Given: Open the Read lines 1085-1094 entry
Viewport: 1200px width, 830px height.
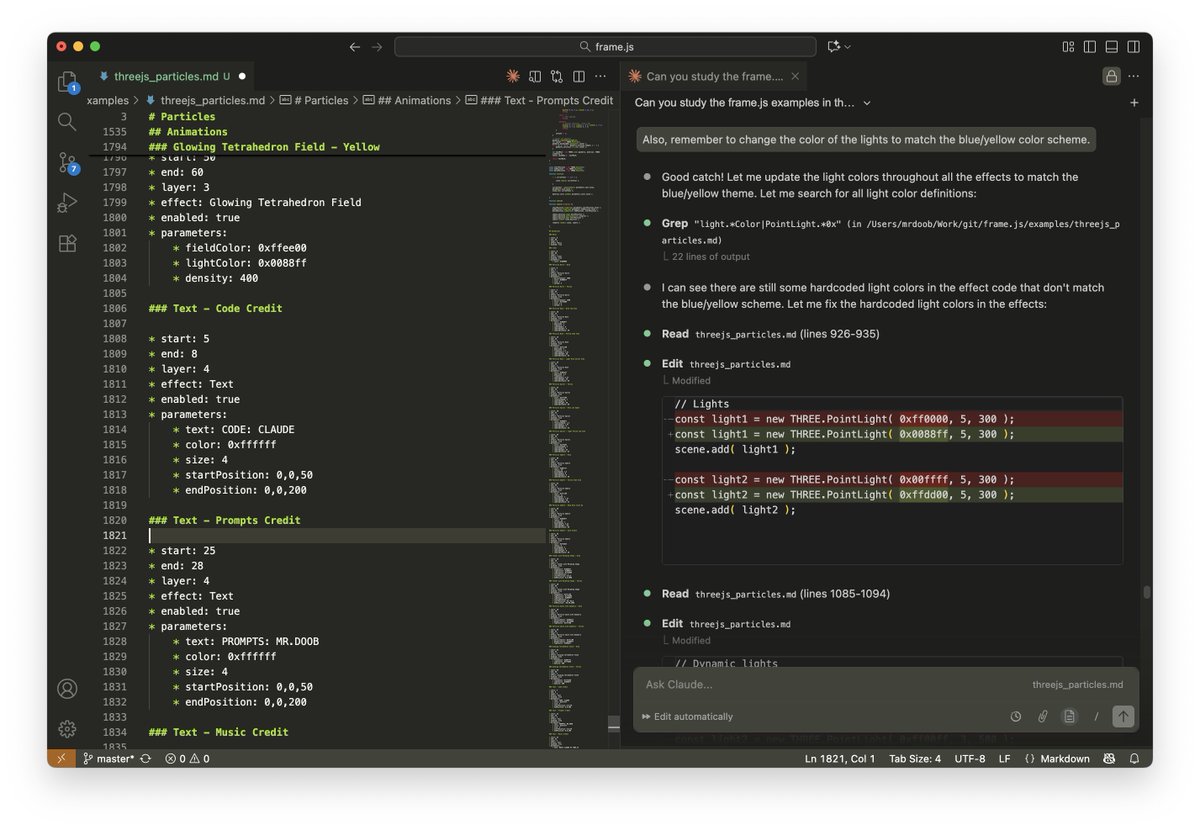Looking at the screenshot, I should coord(775,594).
